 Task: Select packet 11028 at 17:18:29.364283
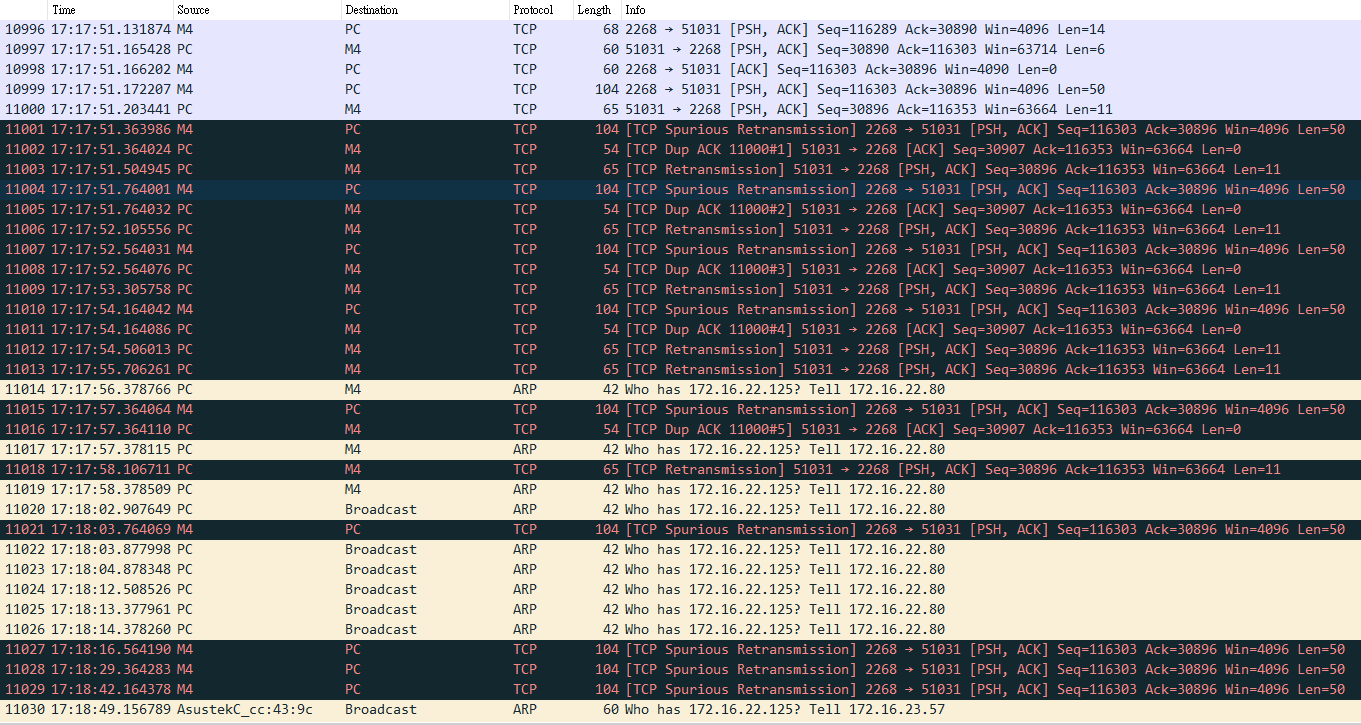tap(680, 670)
